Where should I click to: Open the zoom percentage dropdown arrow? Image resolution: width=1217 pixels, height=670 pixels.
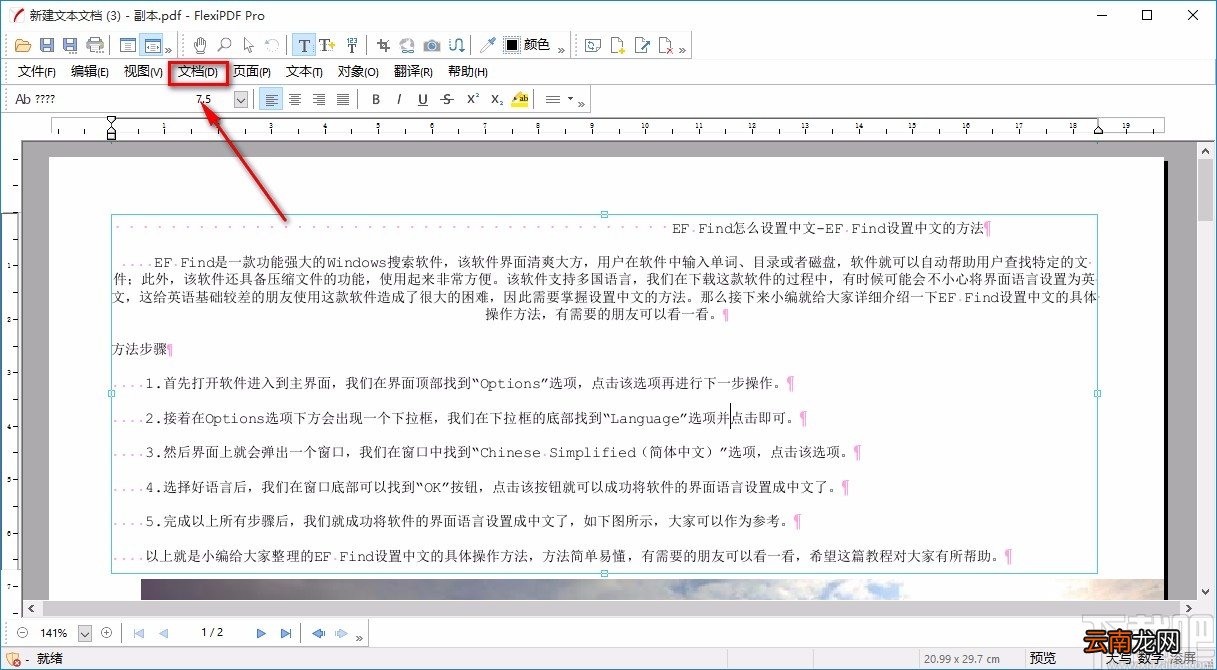tap(84, 633)
